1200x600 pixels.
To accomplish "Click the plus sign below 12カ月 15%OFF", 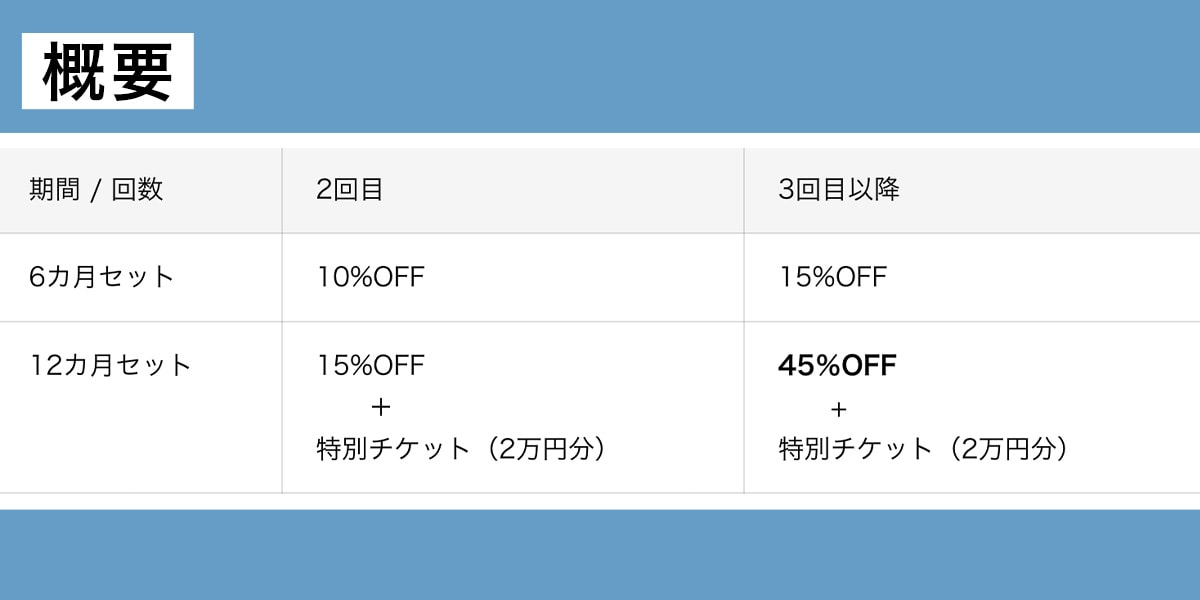I will click(380, 408).
